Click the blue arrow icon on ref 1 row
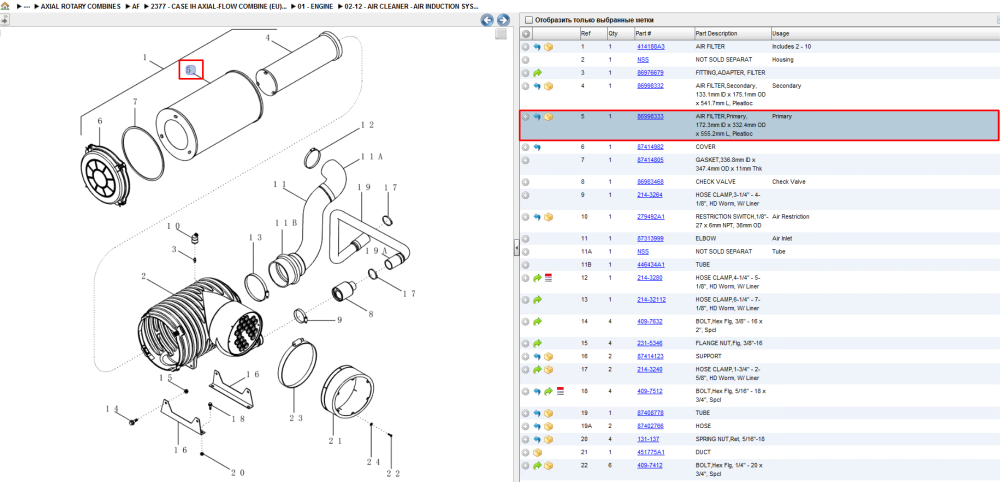Viewport: 1000px width, 482px height. click(x=537, y=47)
